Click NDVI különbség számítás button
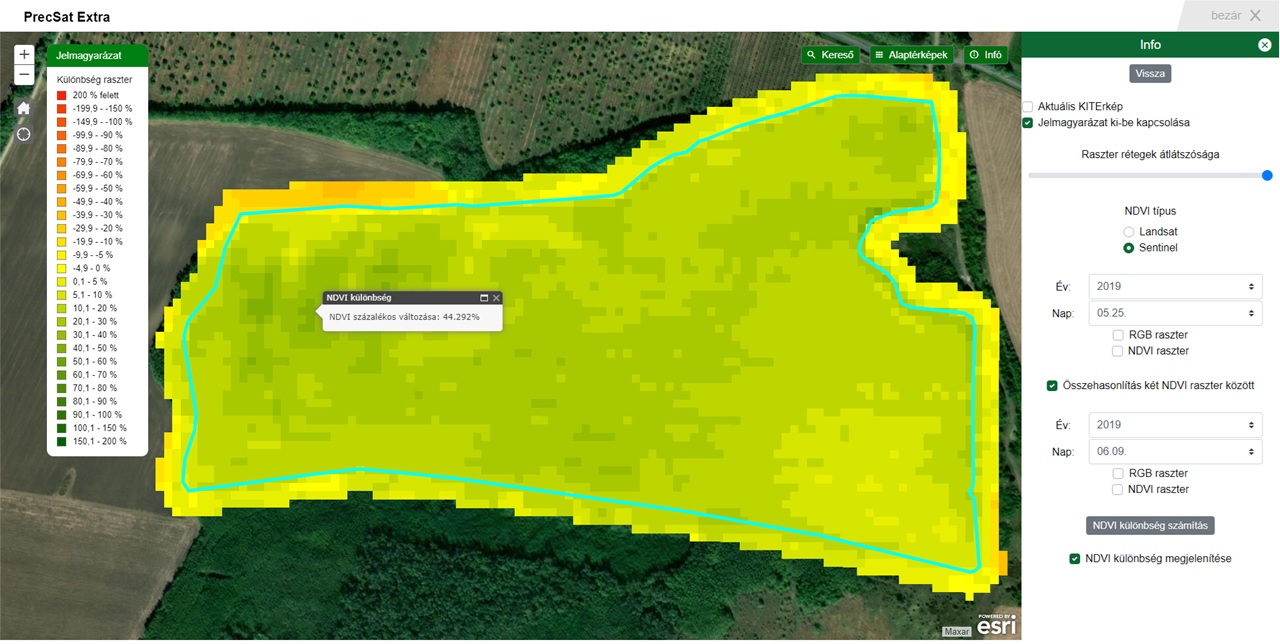Viewport: 1280px width, 644px height. (1150, 525)
